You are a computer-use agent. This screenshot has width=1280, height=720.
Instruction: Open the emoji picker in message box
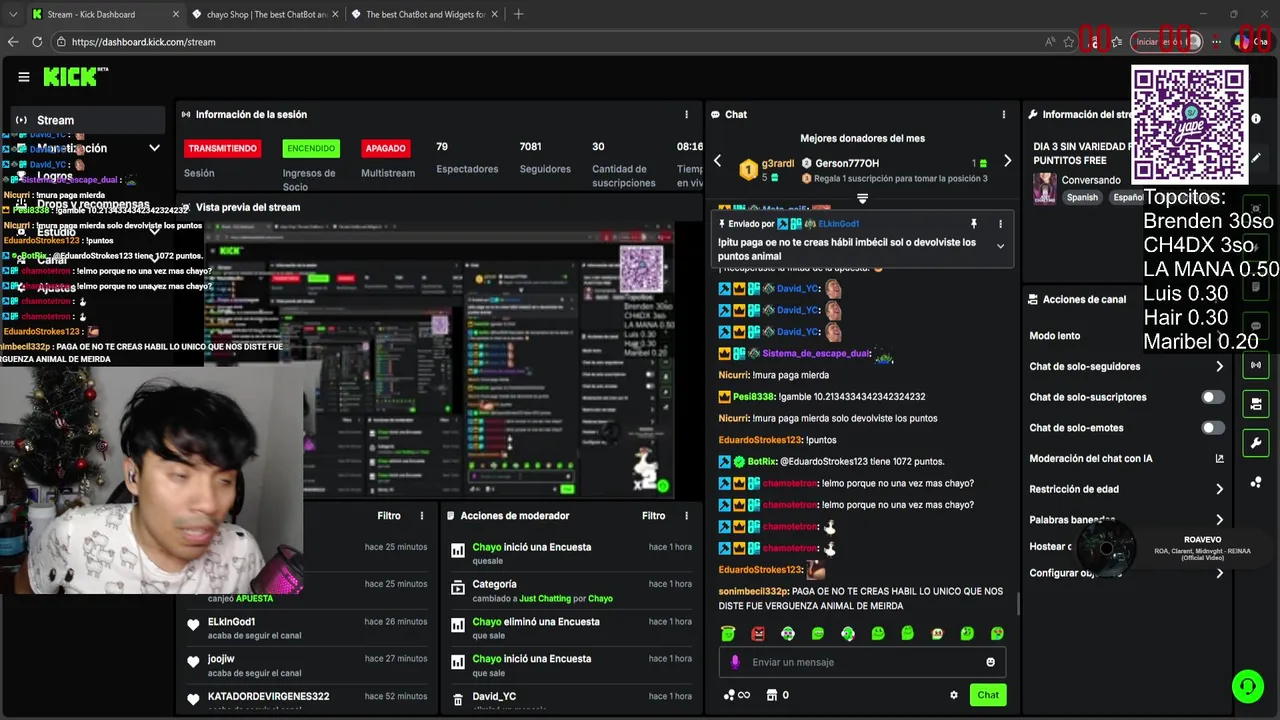point(991,662)
